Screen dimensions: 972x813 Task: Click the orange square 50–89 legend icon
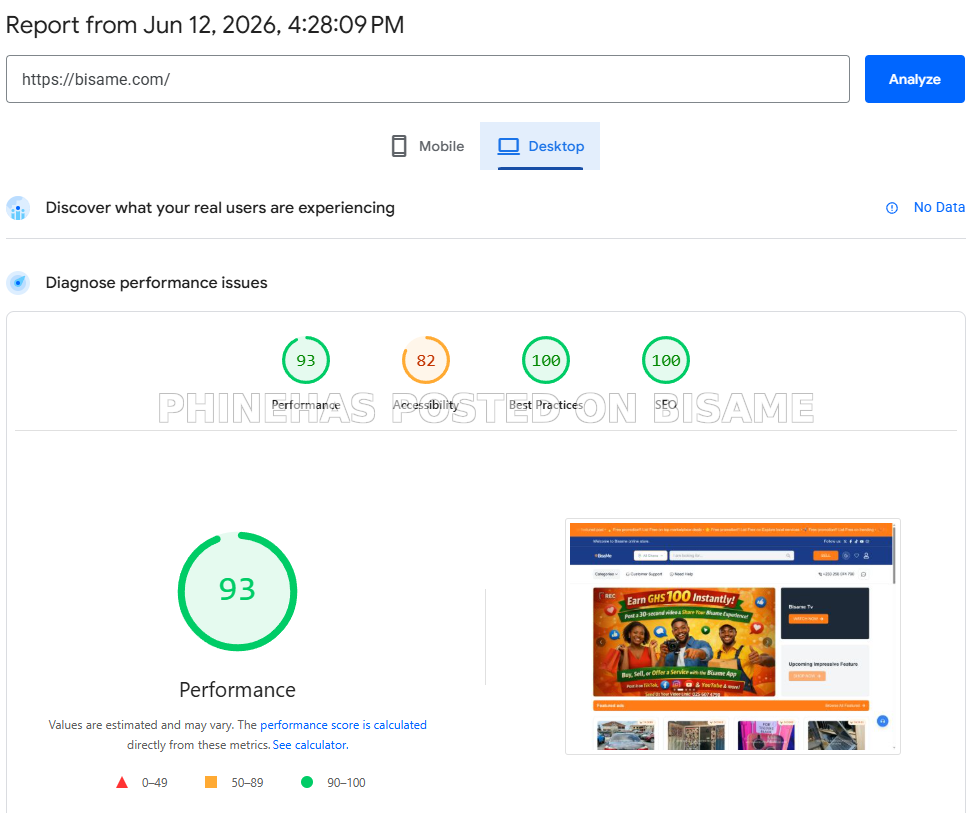coord(211,782)
